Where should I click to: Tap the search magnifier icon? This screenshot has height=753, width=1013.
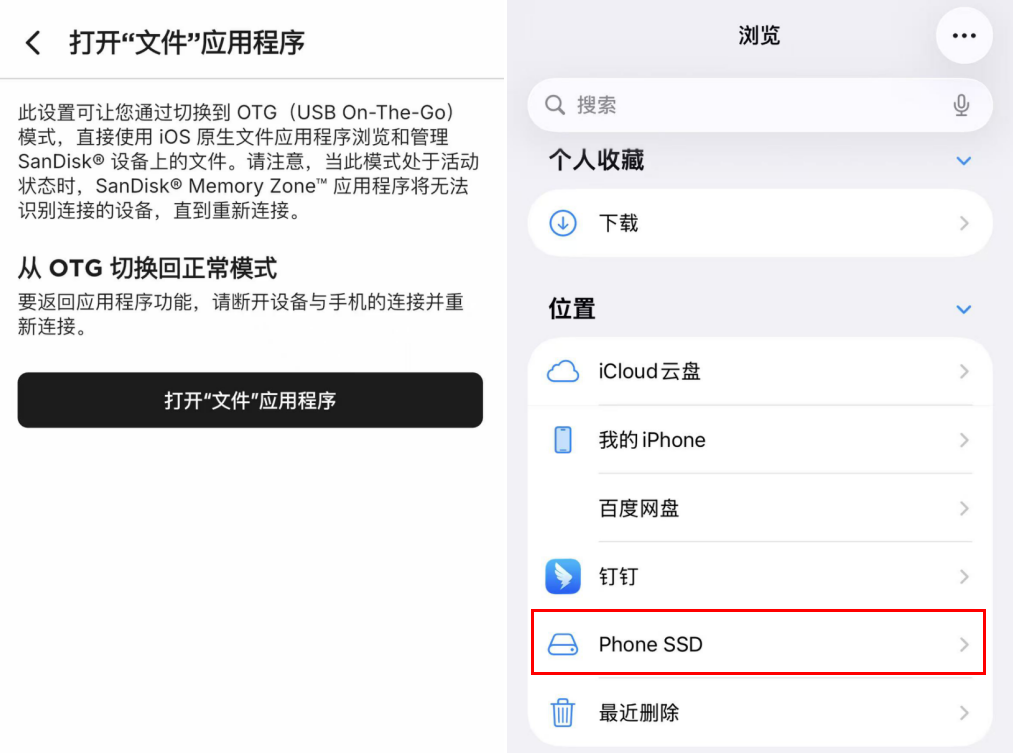(555, 105)
